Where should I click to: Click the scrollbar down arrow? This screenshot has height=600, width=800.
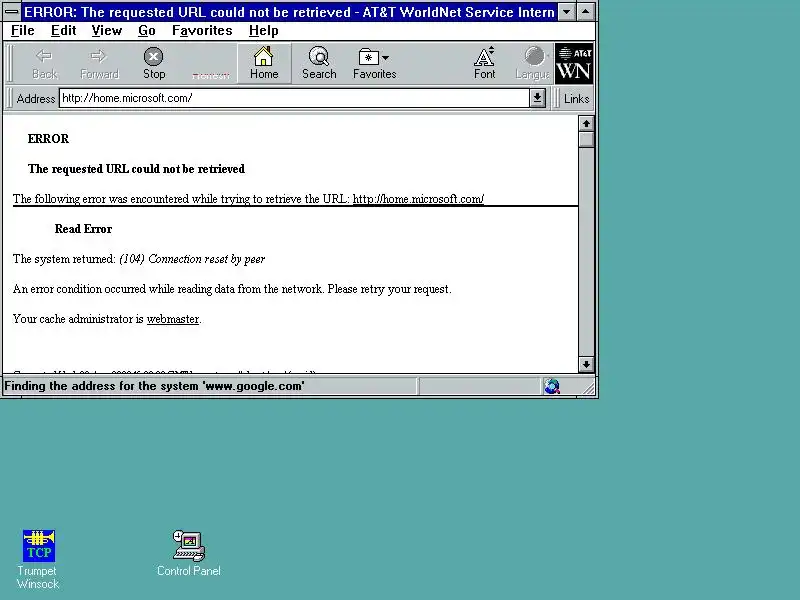[586, 364]
